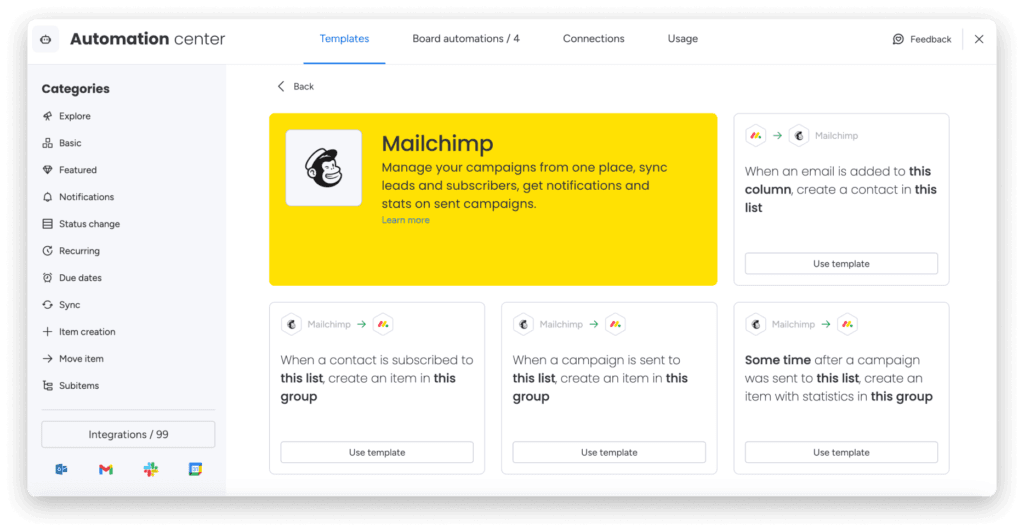Select the Subitems category label
The image size is (1024, 532).
pos(79,386)
